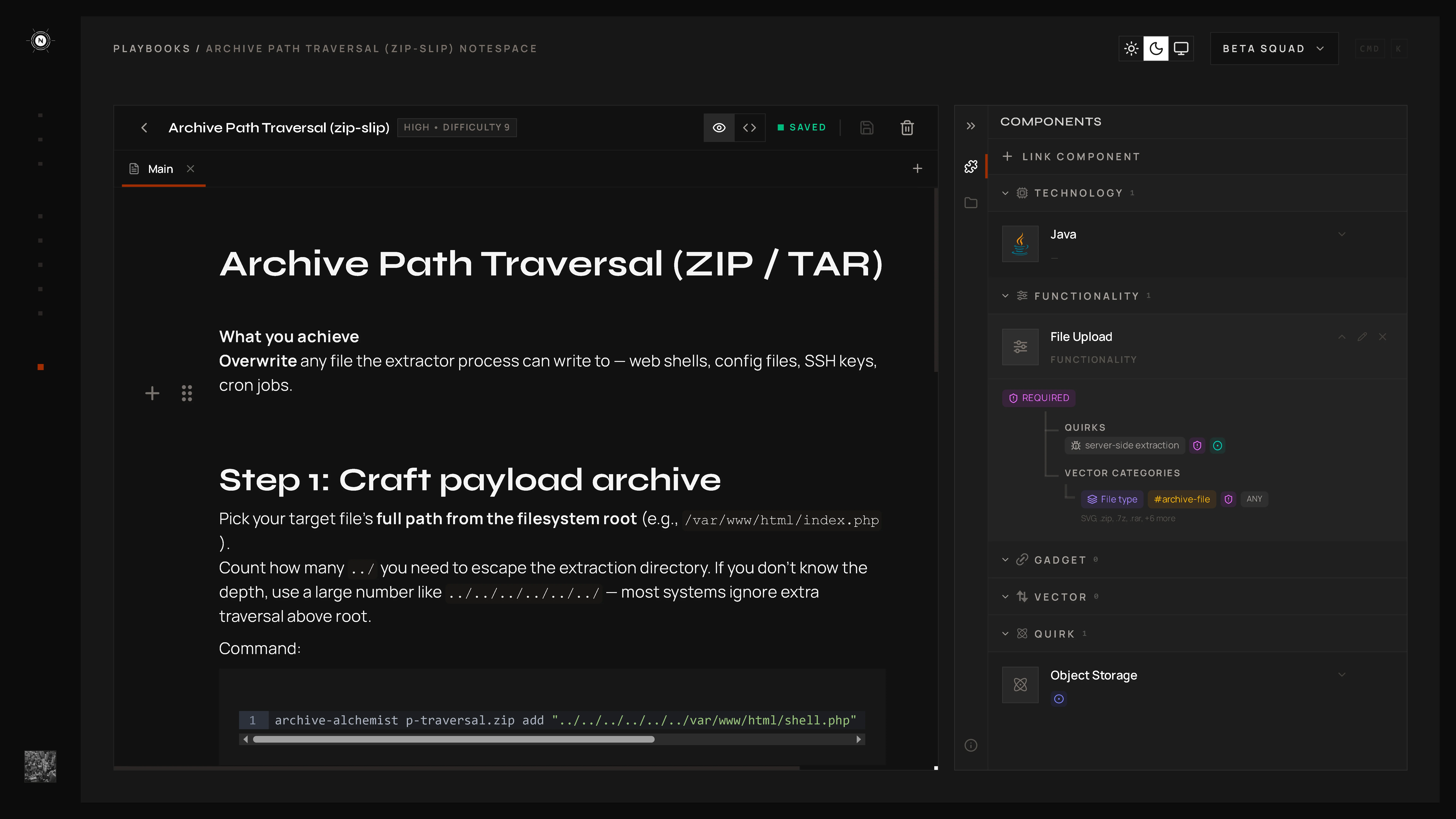Screen dimensions: 1456x819
Task: Collapse the Quirk section chevron
Action: pos(1005,634)
